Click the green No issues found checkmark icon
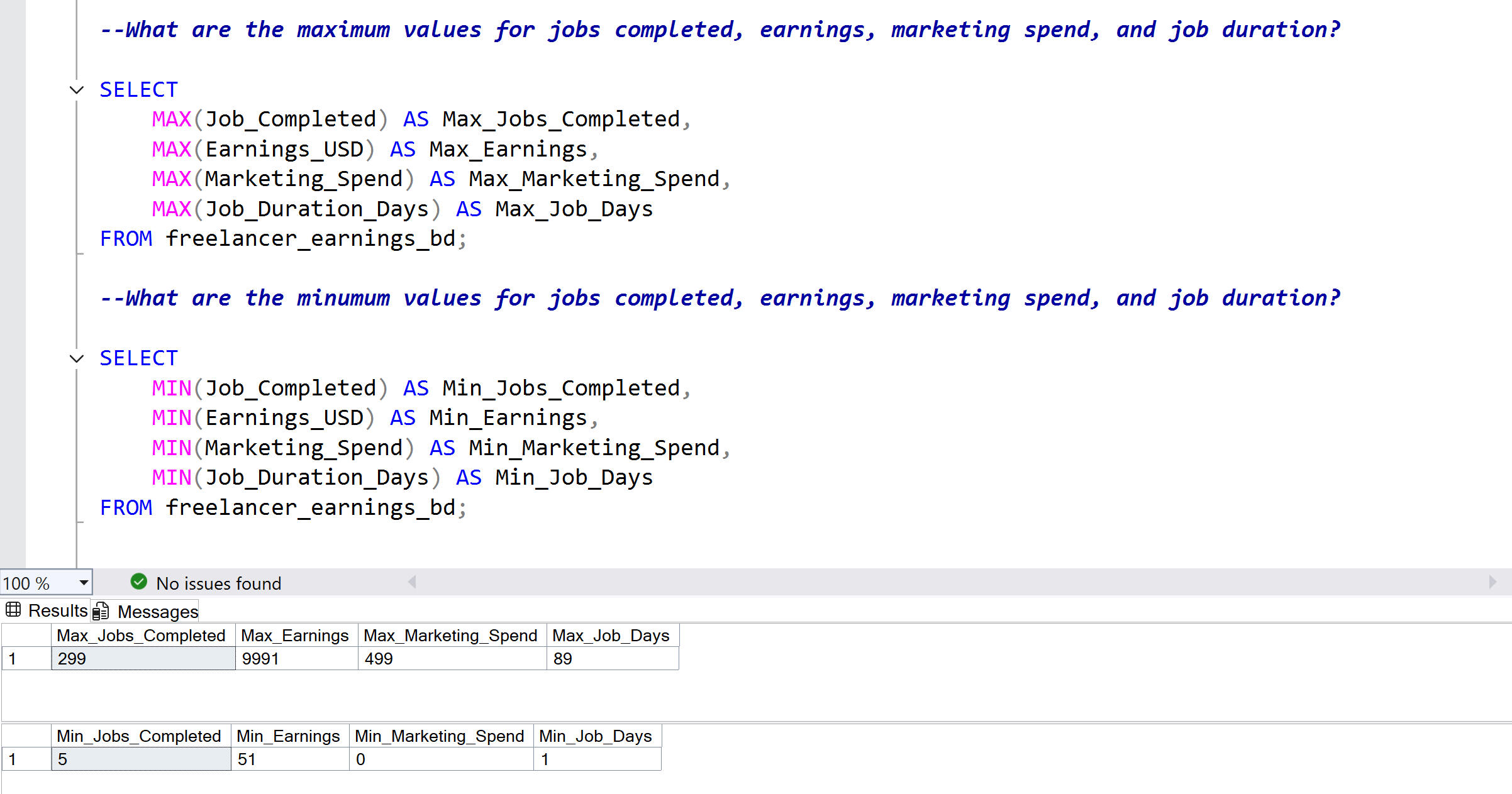Image resolution: width=1512 pixels, height=794 pixels. pyautogui.click(x=138, y=582)
